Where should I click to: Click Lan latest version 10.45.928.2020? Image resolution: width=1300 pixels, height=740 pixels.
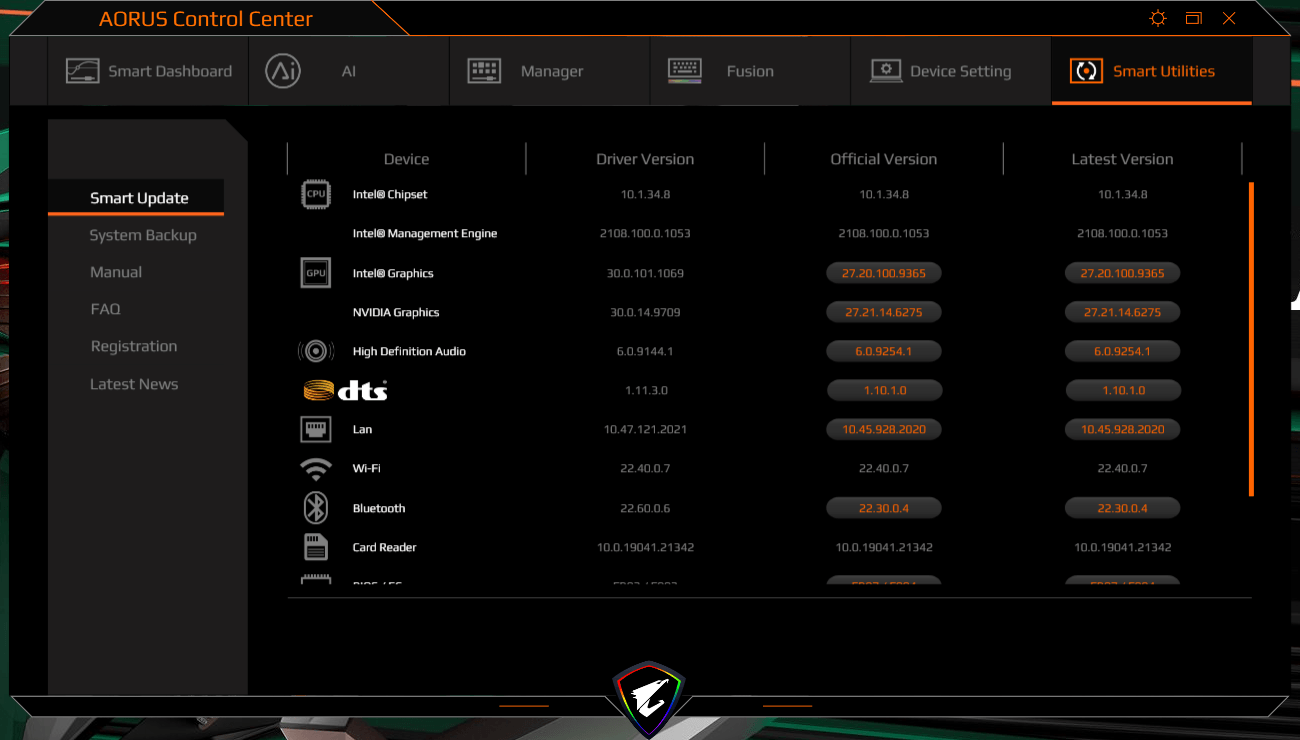pyautogui.click(x=1123, y=429)
